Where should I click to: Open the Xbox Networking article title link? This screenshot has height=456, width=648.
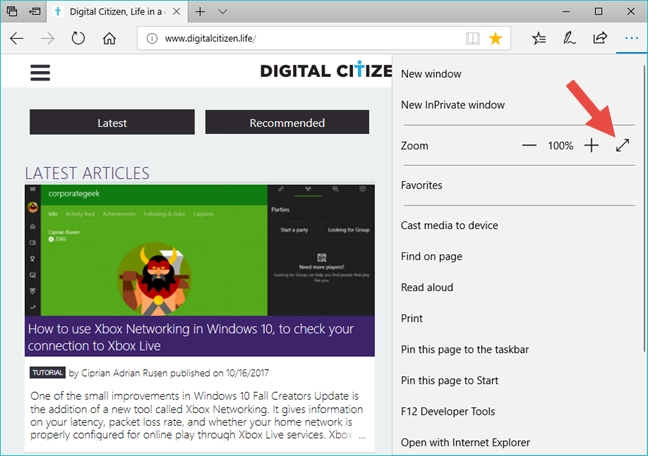(x=191, y=337)
